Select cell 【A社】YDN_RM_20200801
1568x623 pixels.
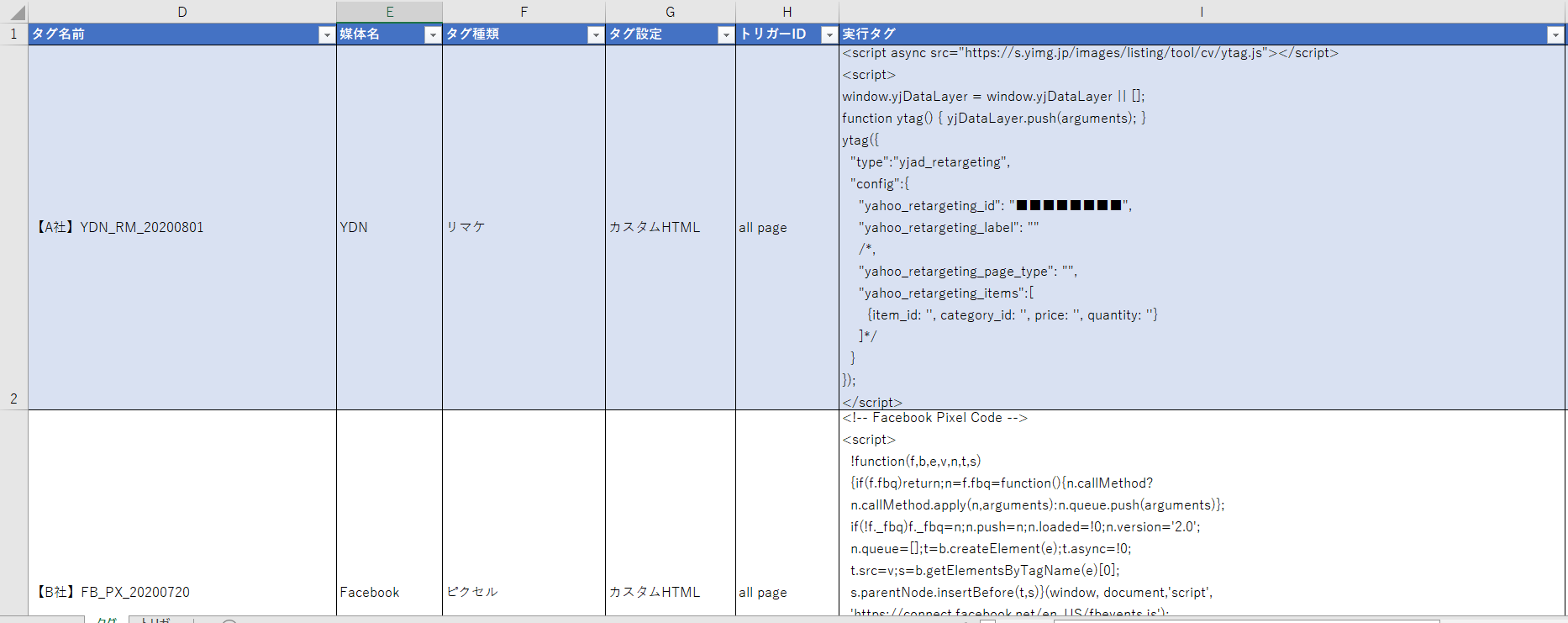182,228
